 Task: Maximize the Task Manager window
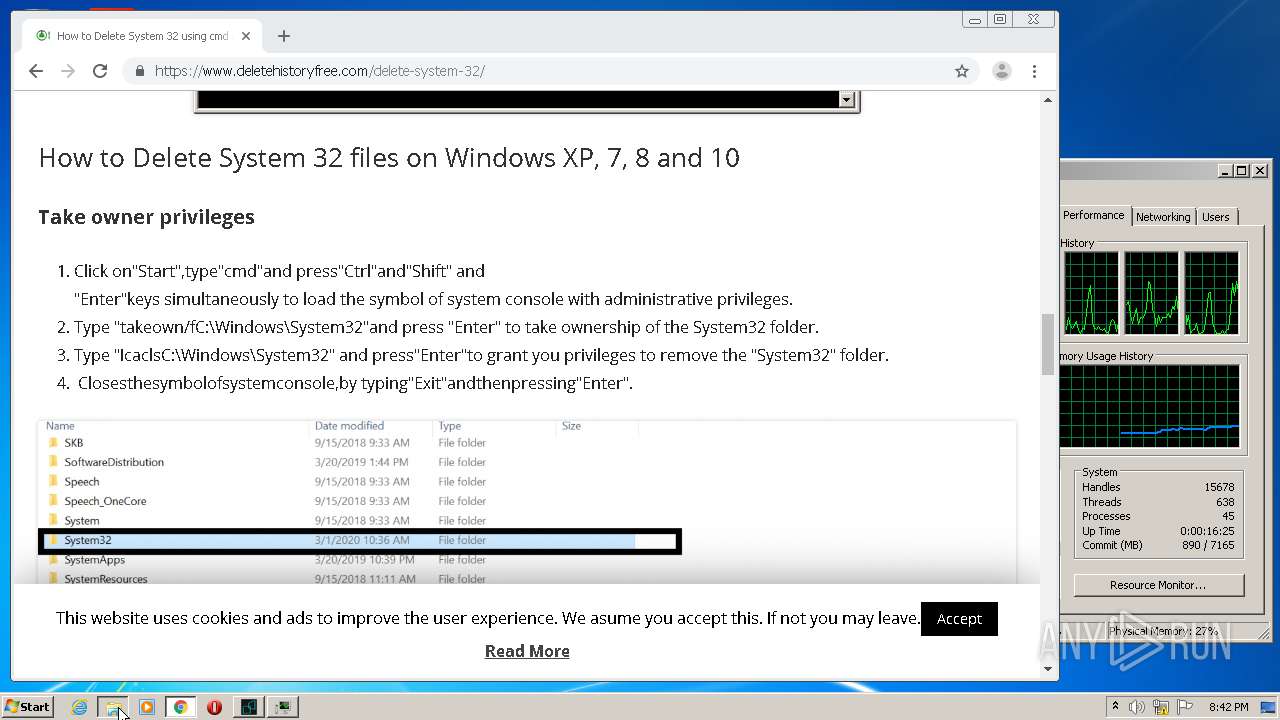click(x=1242, y=171)
